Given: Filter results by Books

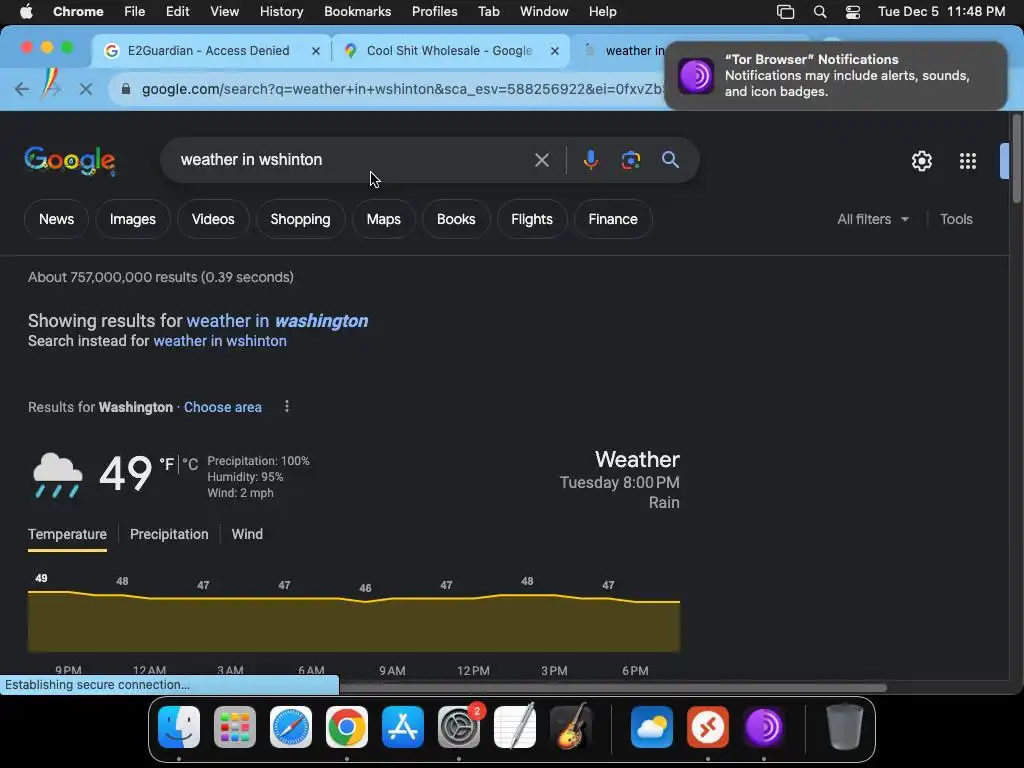Looking at the screenshot, I should tap(456, 219).
